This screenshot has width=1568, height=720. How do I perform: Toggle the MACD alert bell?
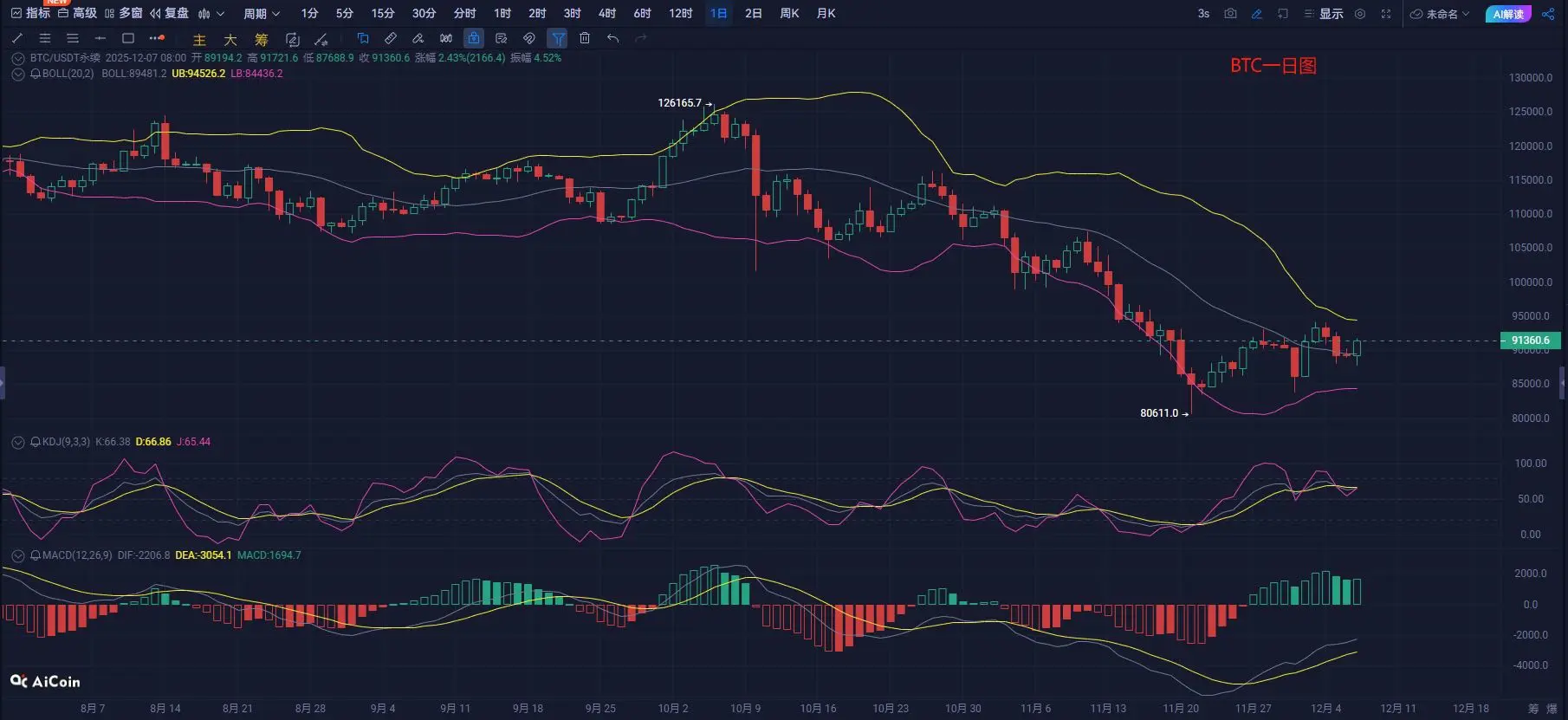36,555
